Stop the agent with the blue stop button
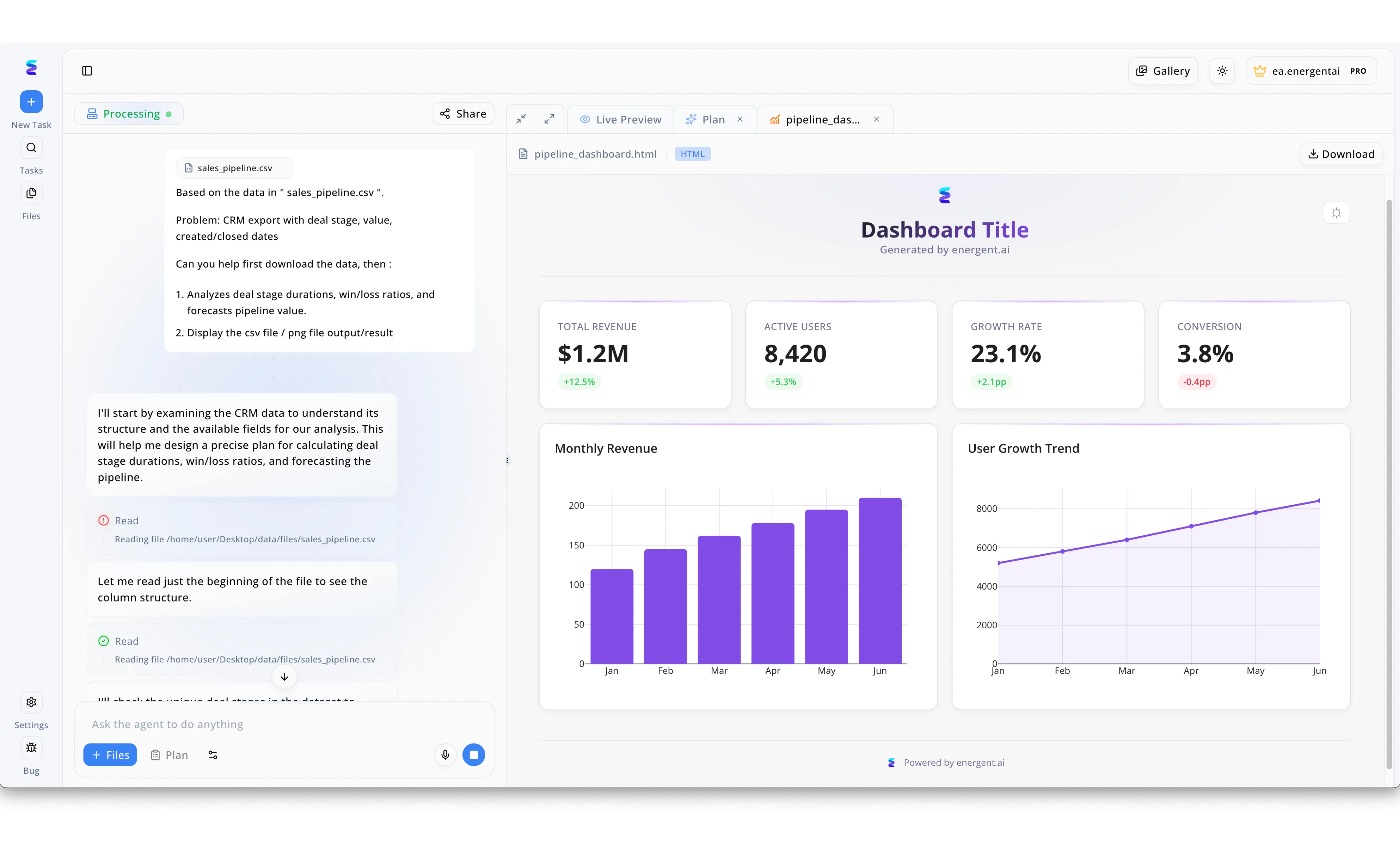The image size is (1400, 860). pyautogui.click(x=474, y=755)
